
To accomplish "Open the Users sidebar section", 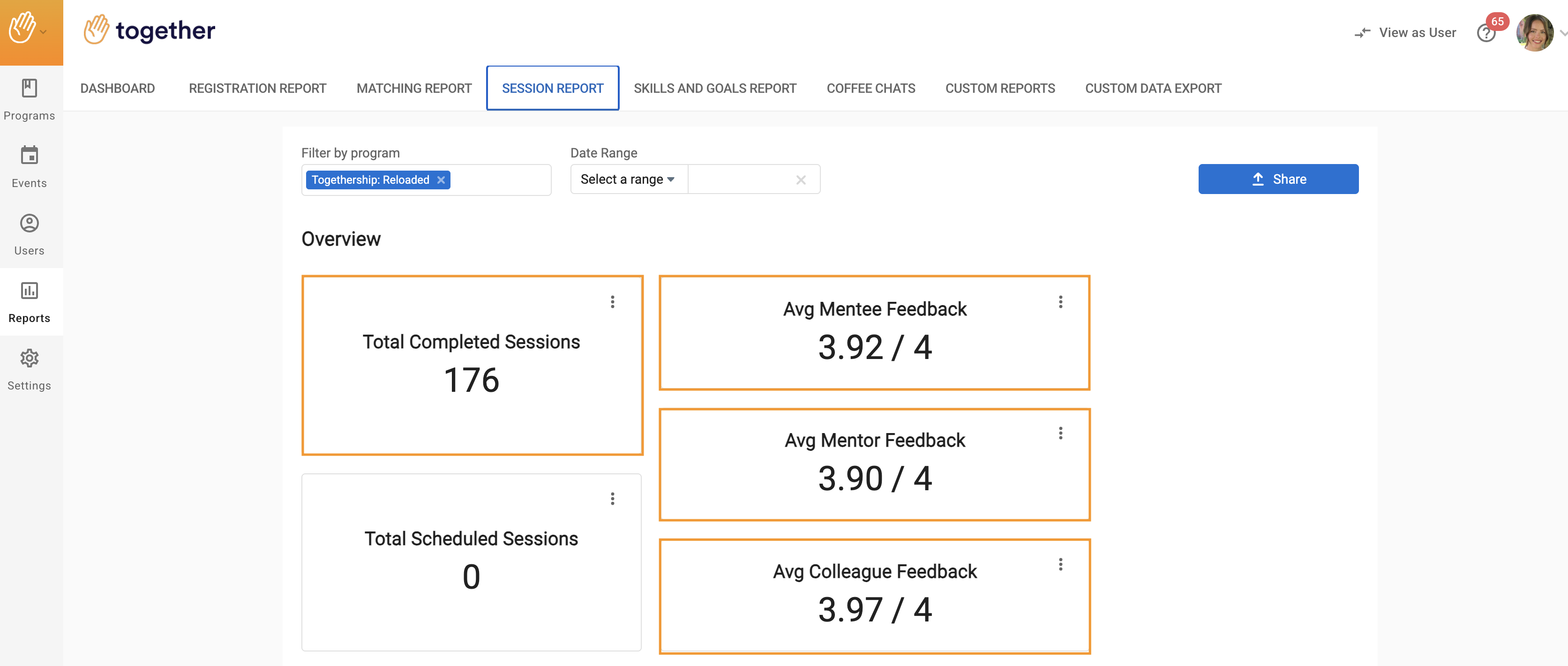I will click(29, 224).
